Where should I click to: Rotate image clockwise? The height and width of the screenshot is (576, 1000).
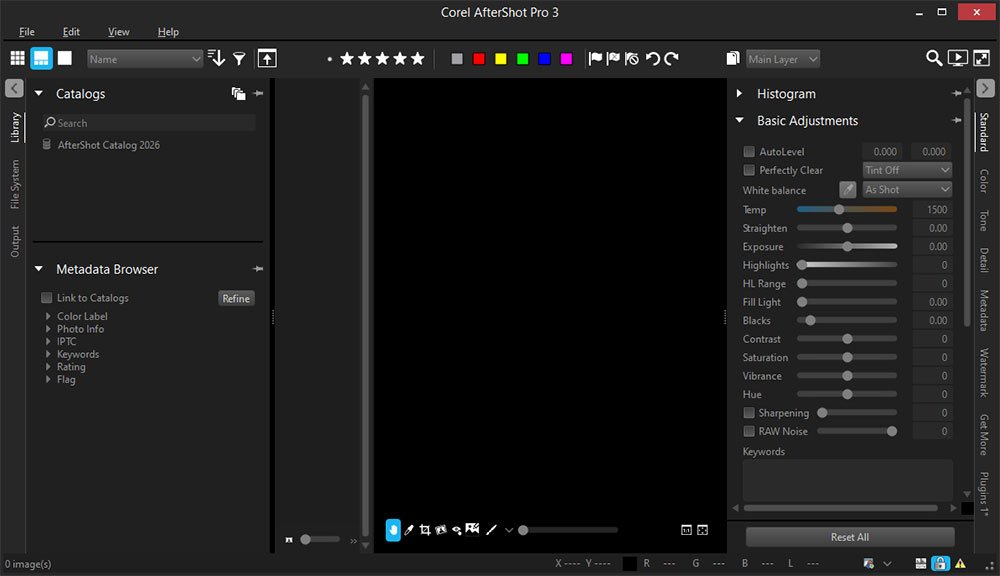[671, 59]
